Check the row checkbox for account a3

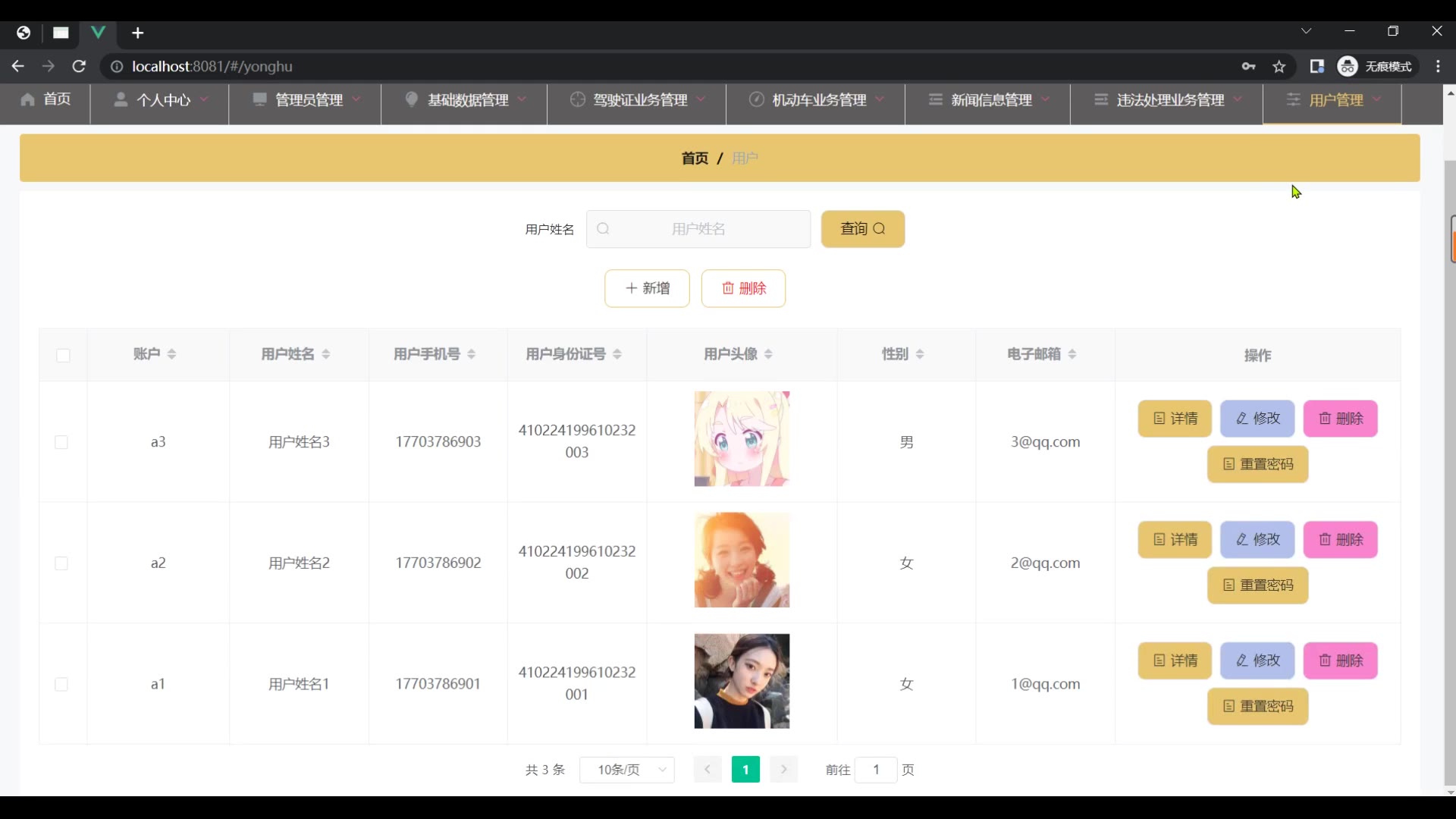pos(61,442)
